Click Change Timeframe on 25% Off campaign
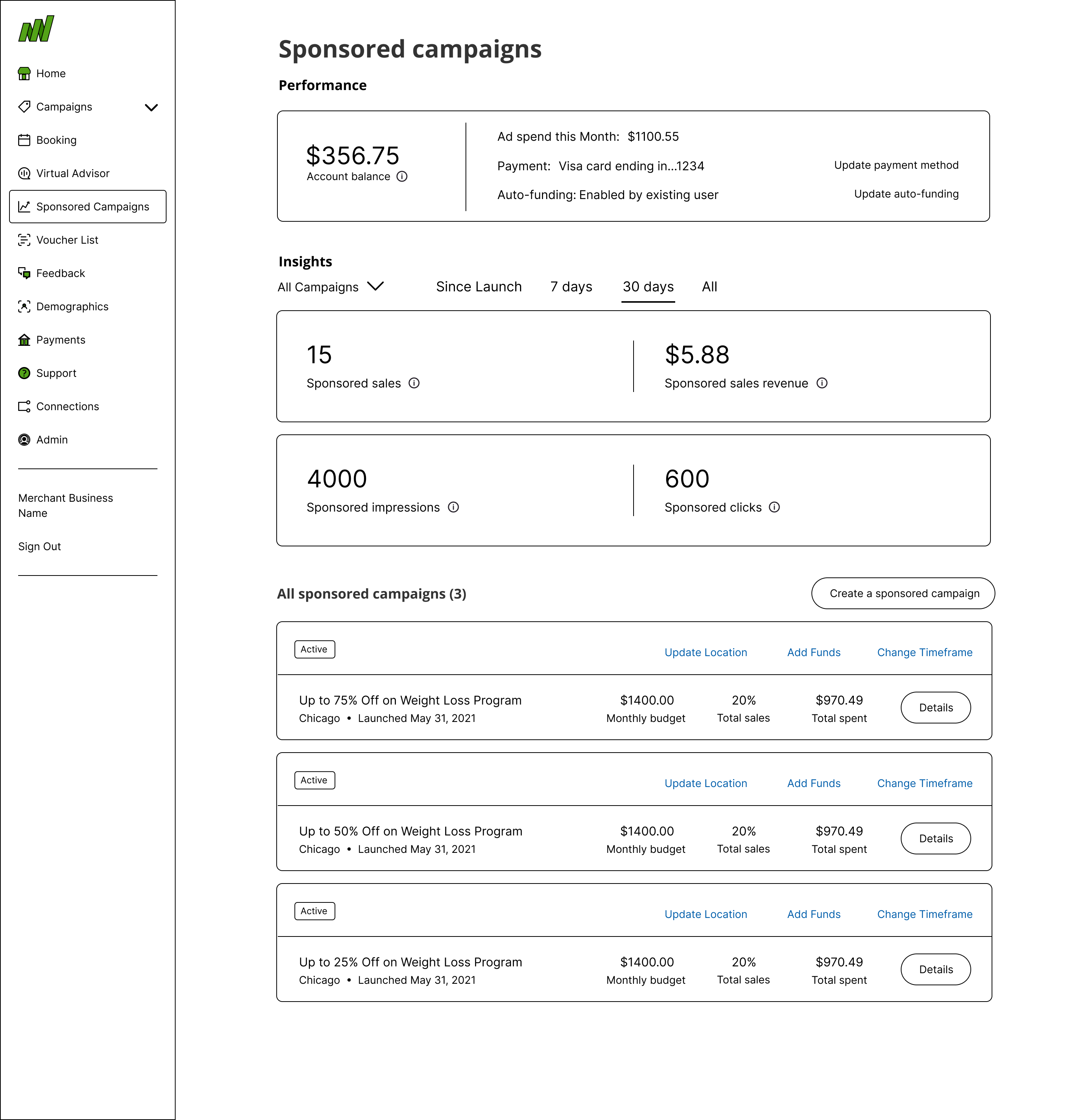The width and height of the screenshot is (1090, 1120). (x=925, y=915)
